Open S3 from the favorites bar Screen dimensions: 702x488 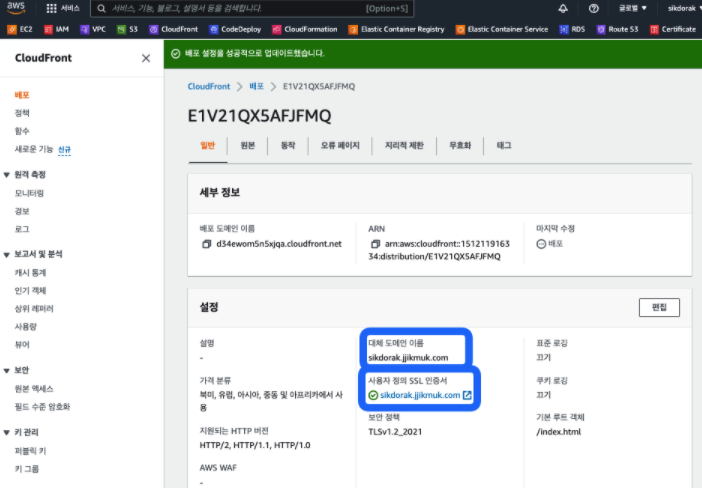(x=127, y=30)
